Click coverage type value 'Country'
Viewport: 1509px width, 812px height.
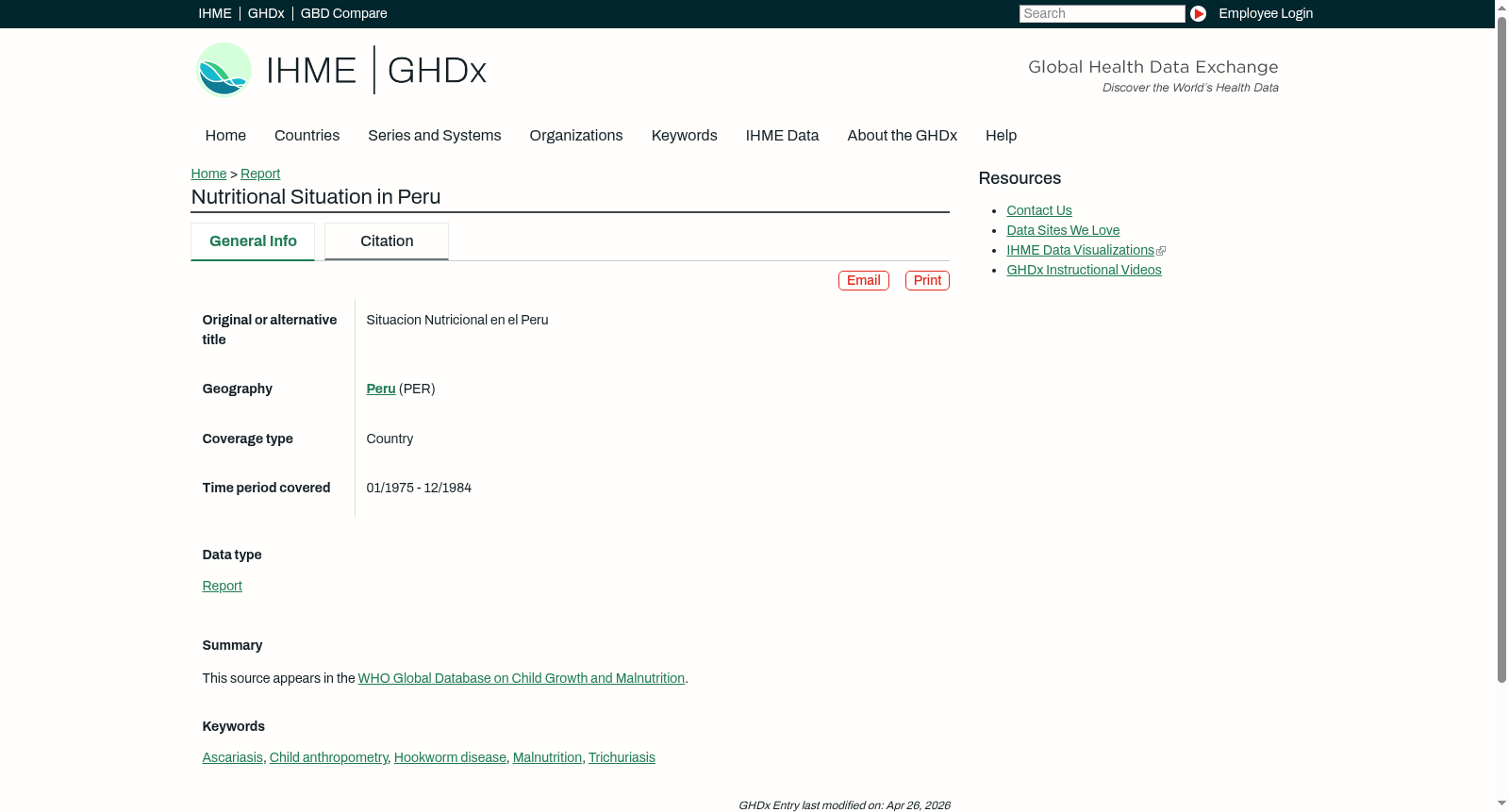tap(390, 439)
